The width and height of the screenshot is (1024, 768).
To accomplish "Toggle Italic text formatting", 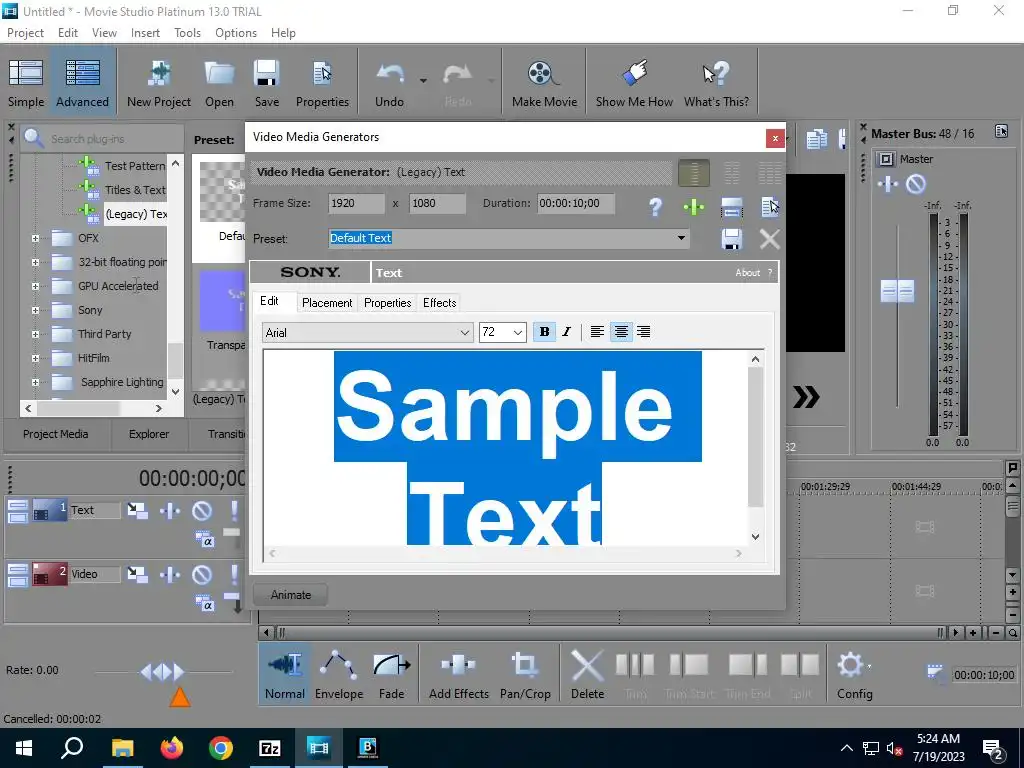I will [x=566, y=332].
